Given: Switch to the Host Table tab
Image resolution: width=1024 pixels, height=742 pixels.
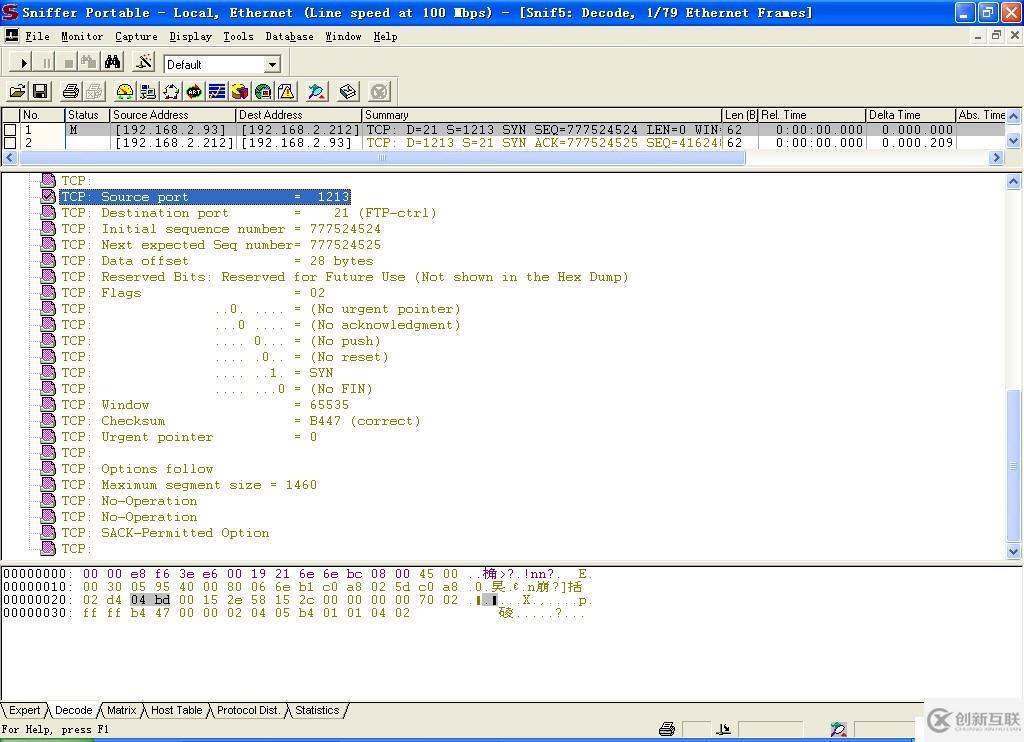Looking at the screenshot, I should point(176,710).
